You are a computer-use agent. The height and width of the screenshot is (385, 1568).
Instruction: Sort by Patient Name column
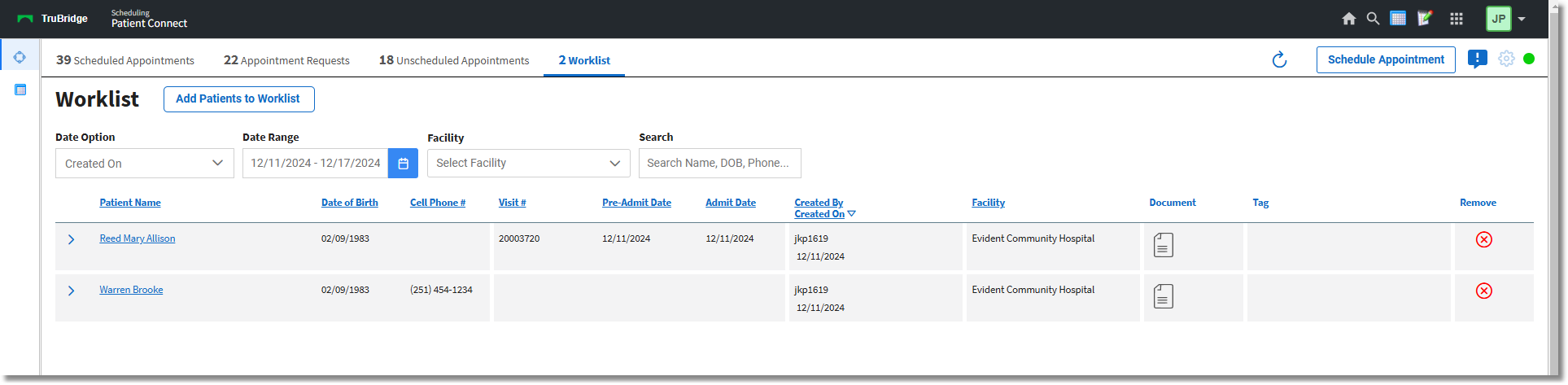point(130,203)
